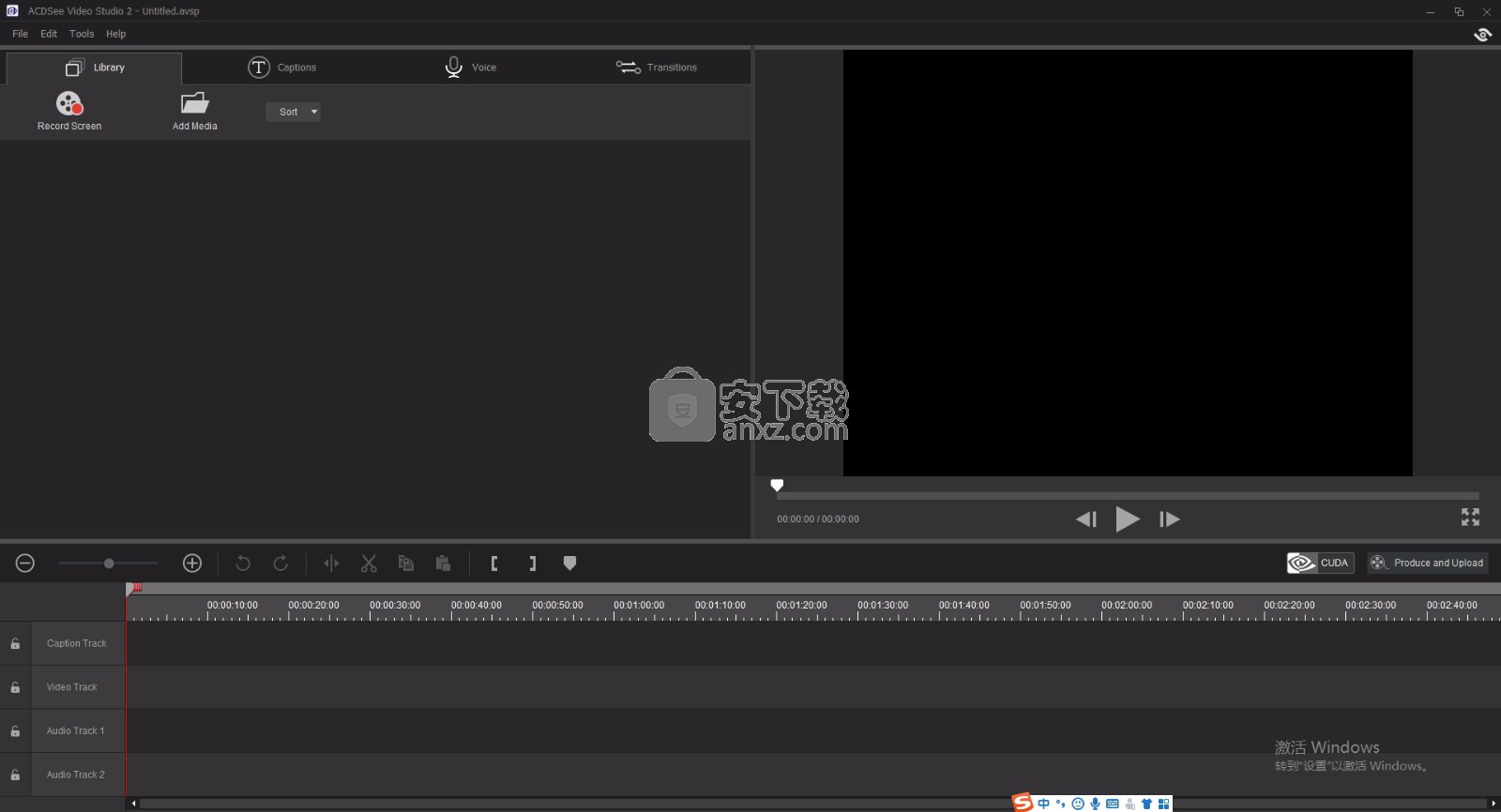Viewport: 1501px width, 812px height.
Task: Toggle CUDA acceleration button
Action: pos(1320,563)
